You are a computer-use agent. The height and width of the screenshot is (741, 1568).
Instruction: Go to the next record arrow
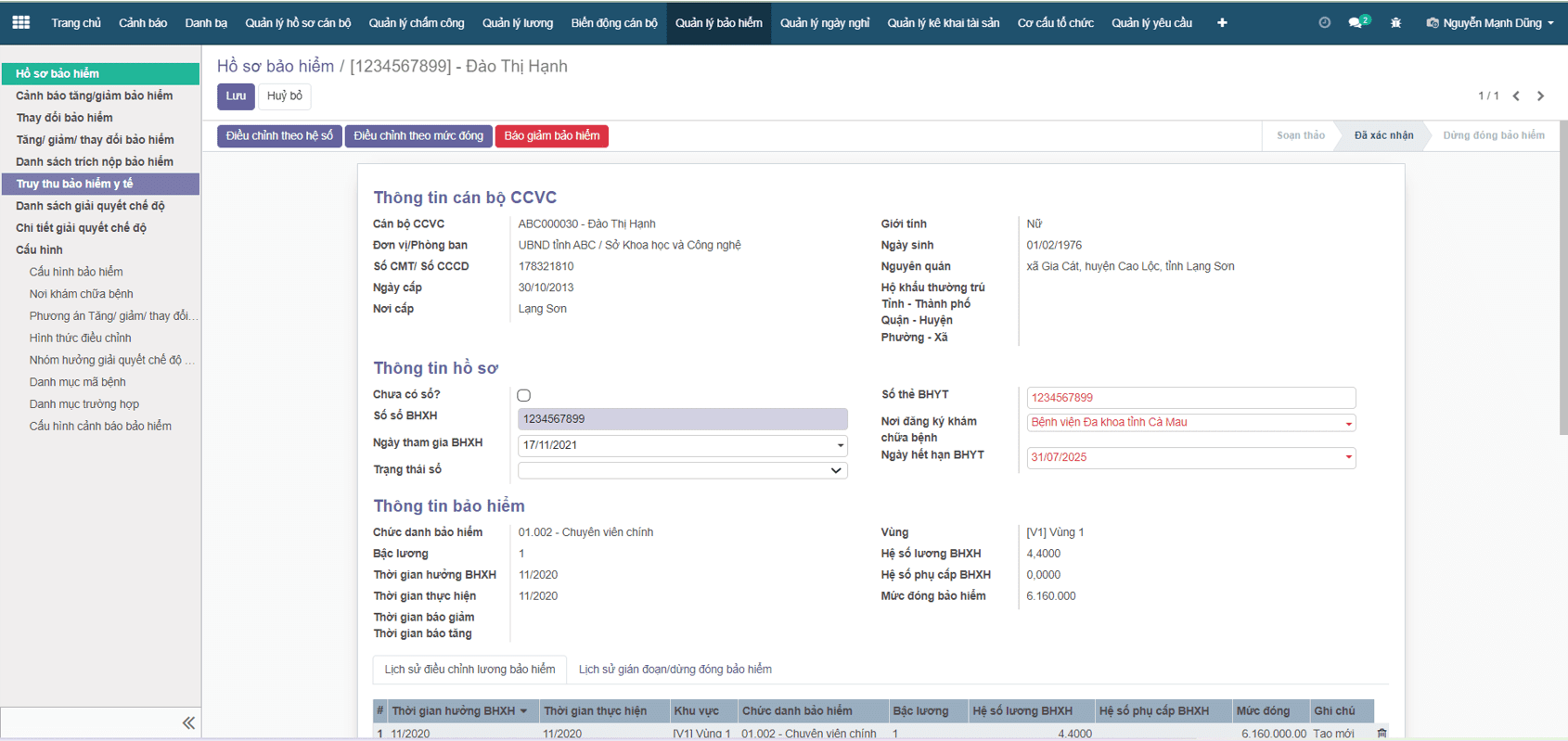1541,96
